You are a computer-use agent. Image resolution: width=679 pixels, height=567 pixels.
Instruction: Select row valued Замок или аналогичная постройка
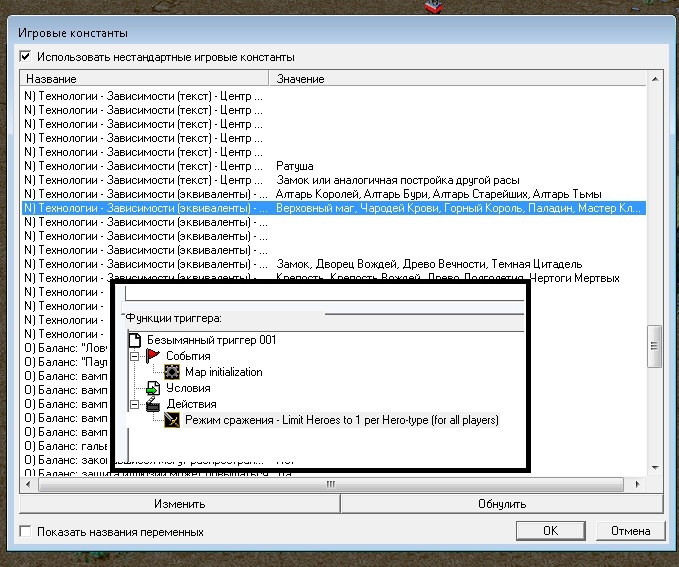334,180
